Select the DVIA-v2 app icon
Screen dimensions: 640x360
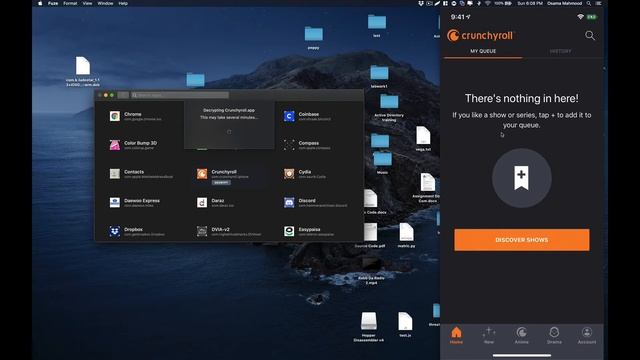point(202,231)
